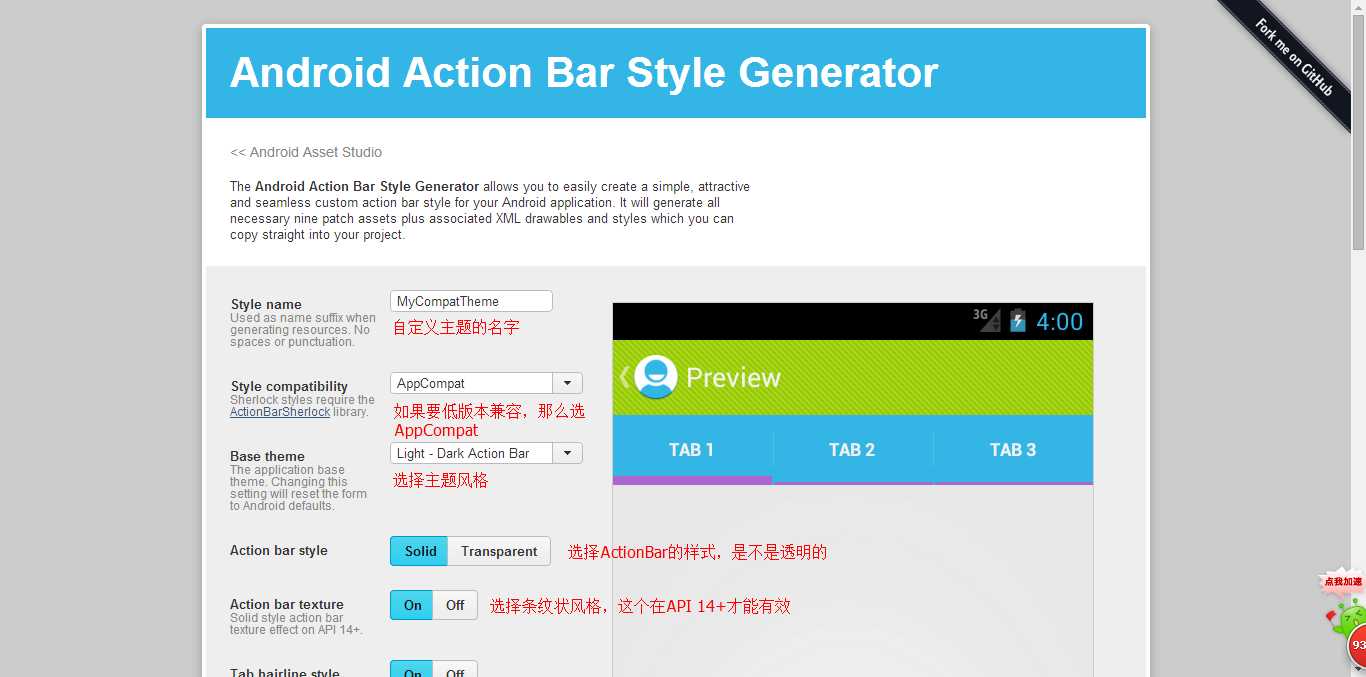Select TAB 2 in the preview

coord(852,450)
